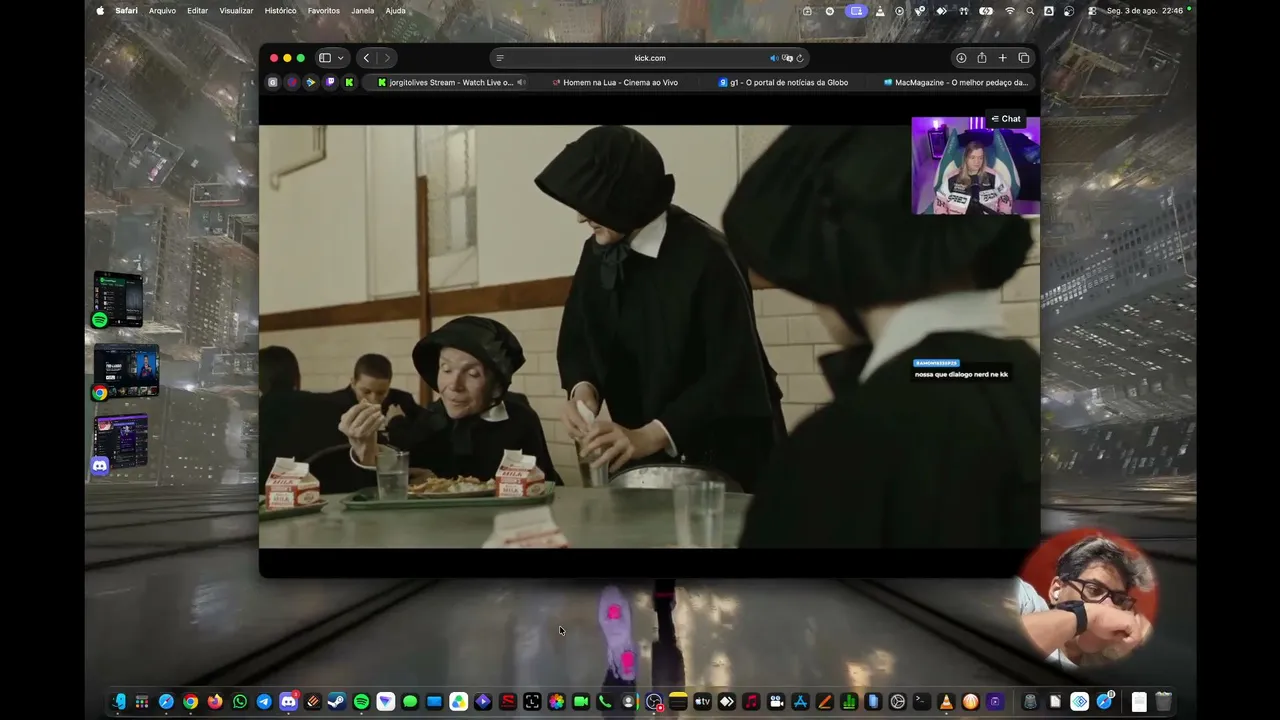Mute audio via address bar speaker icon
The image size is (1280, 720).
[x=774, y=58]
